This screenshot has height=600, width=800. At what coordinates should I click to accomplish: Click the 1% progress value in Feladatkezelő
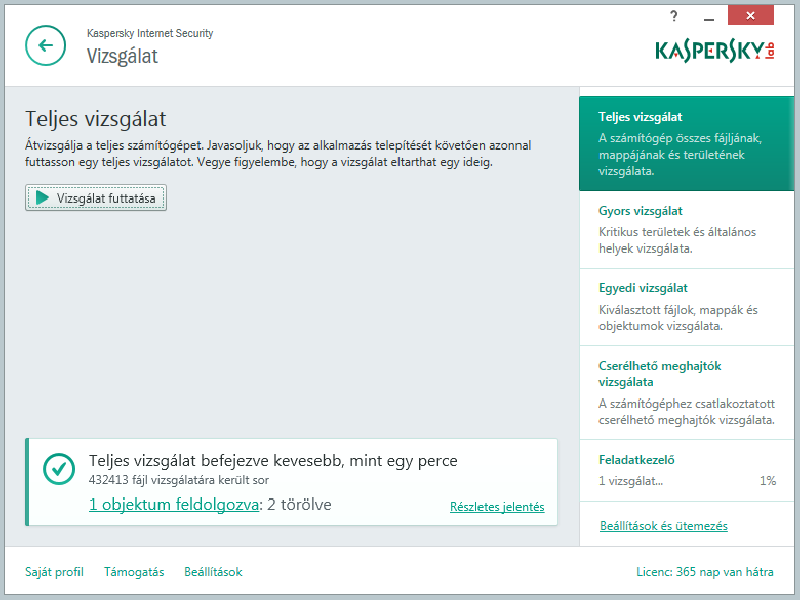pyautogui.click(x=768, y=481)
